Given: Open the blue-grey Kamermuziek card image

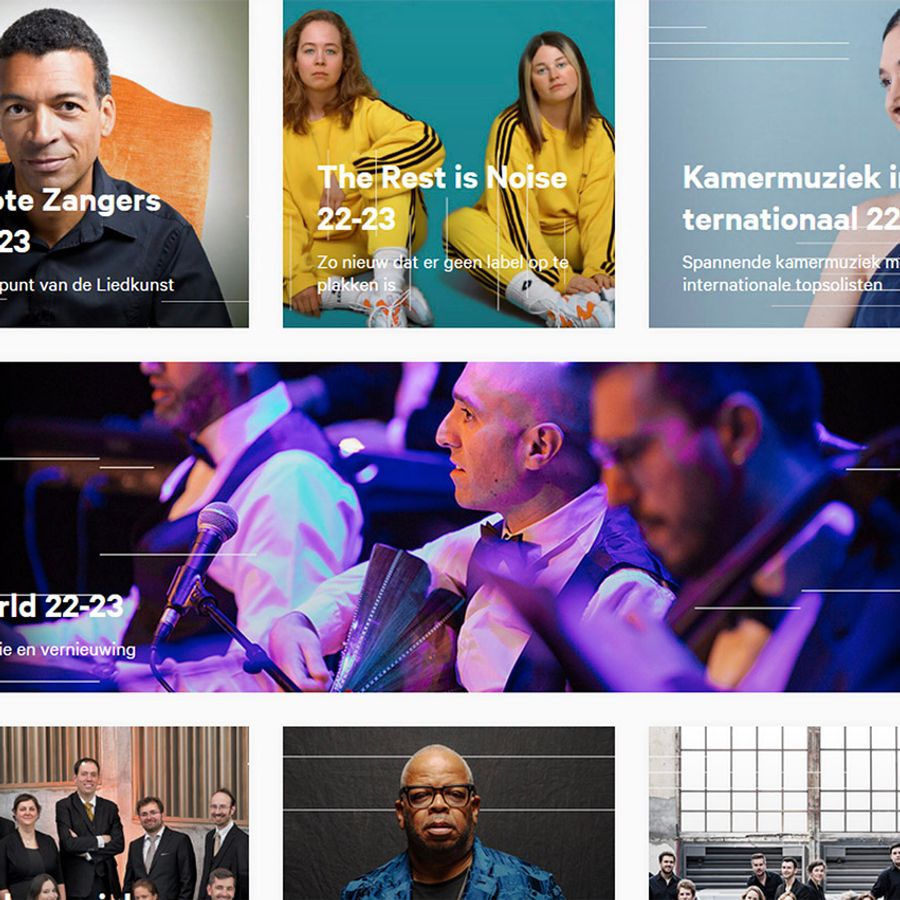Looking at the screenshot, I should 774,164.
